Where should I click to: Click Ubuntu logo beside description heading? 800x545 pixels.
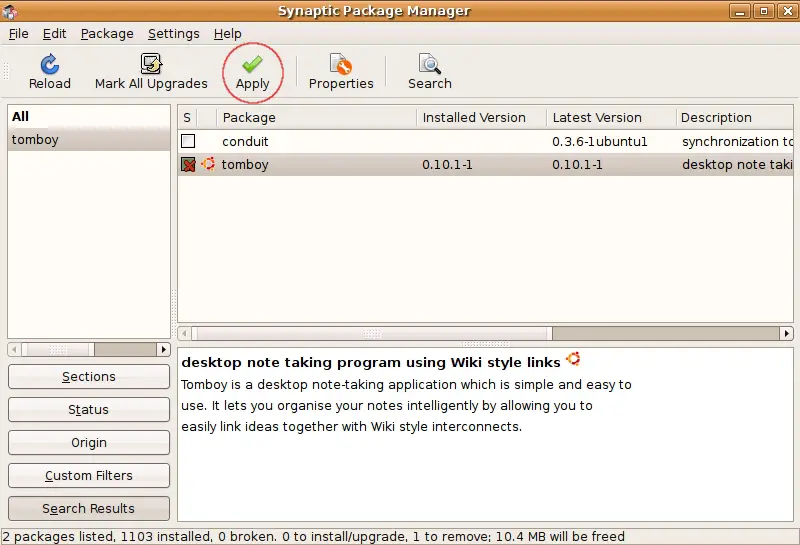[x=573, y=359]
